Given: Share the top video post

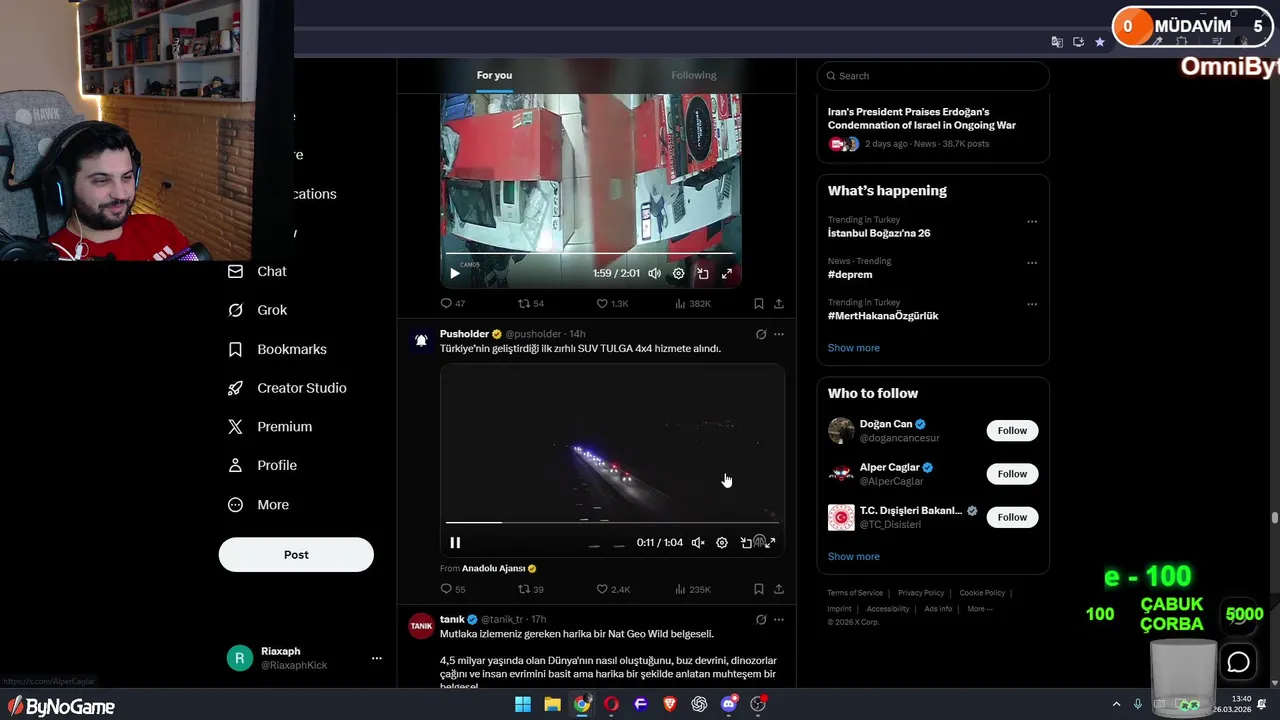Looking at the screenshot, I should [x=779, y=303].
